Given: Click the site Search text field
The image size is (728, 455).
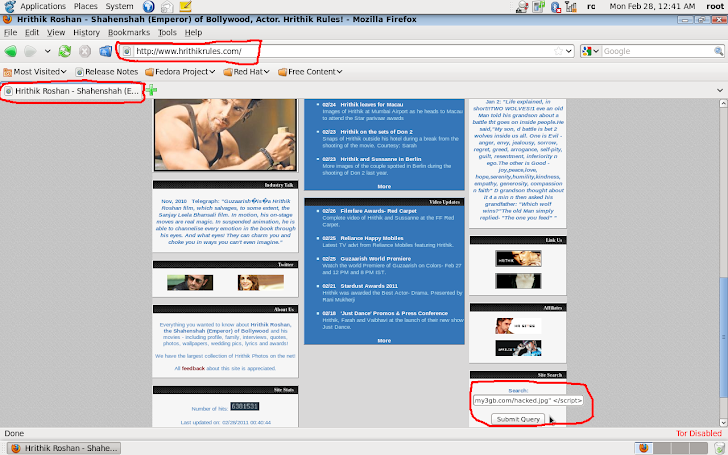Looking at the screenshot, I should pyautogui.click(x=528, y=400).
